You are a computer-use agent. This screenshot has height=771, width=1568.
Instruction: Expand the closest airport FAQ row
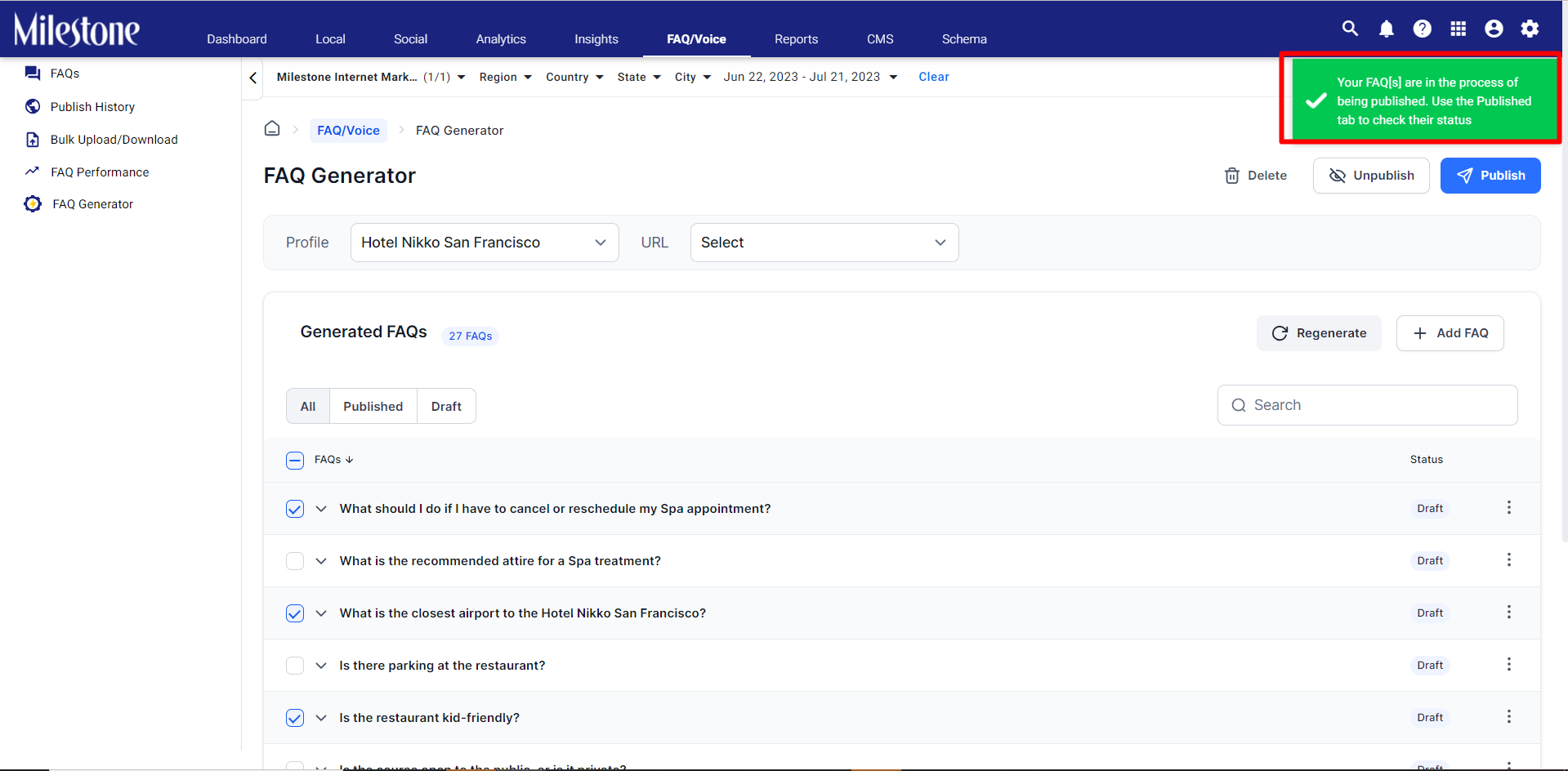[x=321, y=613]
